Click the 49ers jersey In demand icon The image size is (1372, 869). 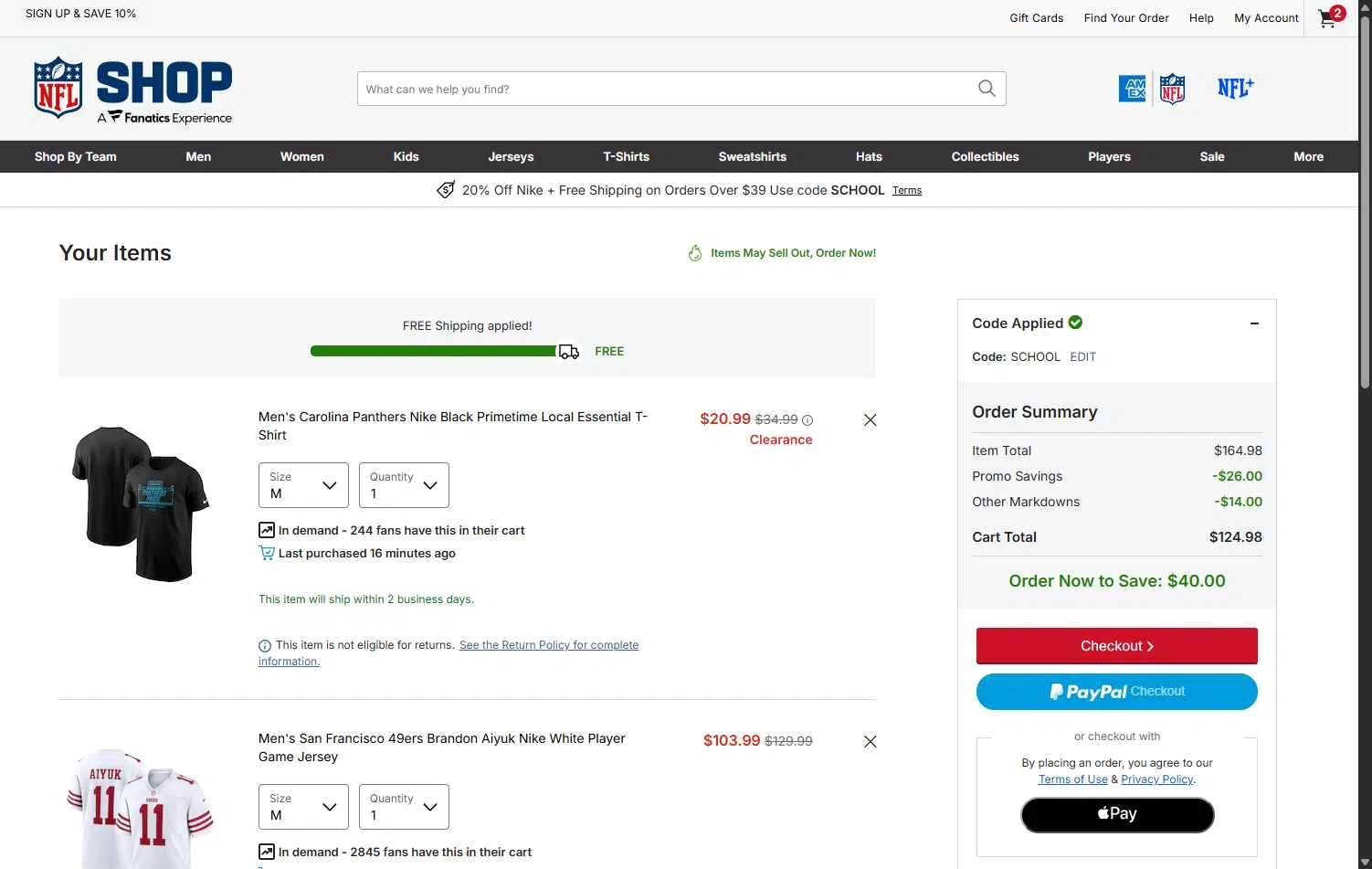pos(267,852)
